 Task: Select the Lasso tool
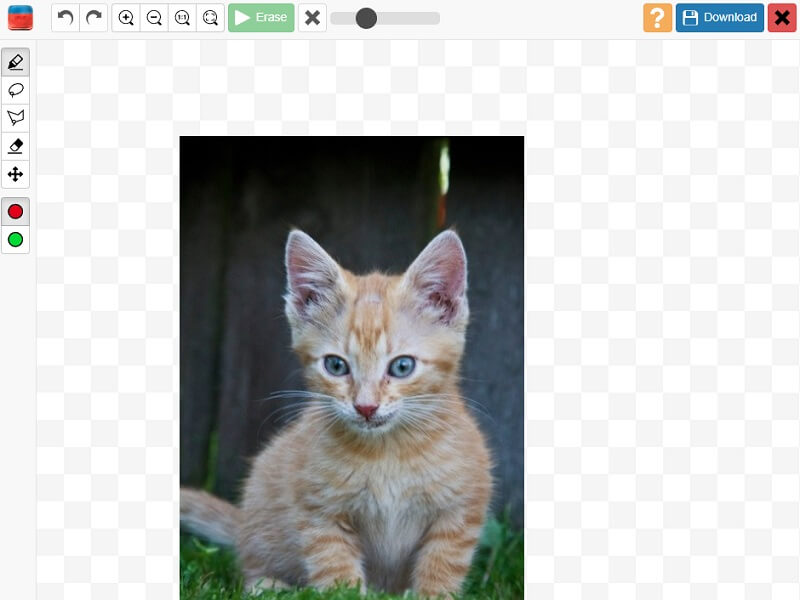coord(14,90)
